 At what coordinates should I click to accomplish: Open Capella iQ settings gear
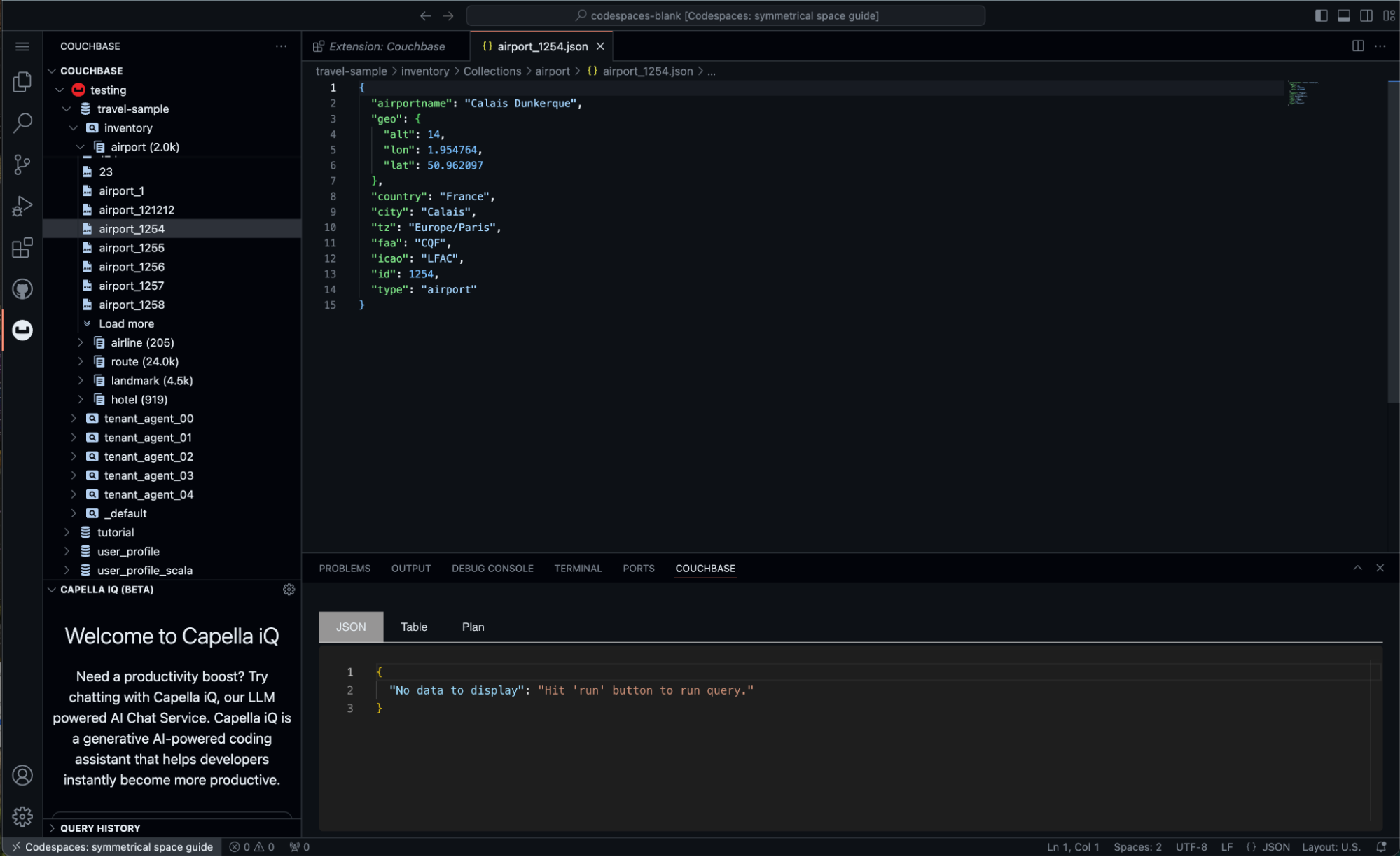[x=289, y=590]
